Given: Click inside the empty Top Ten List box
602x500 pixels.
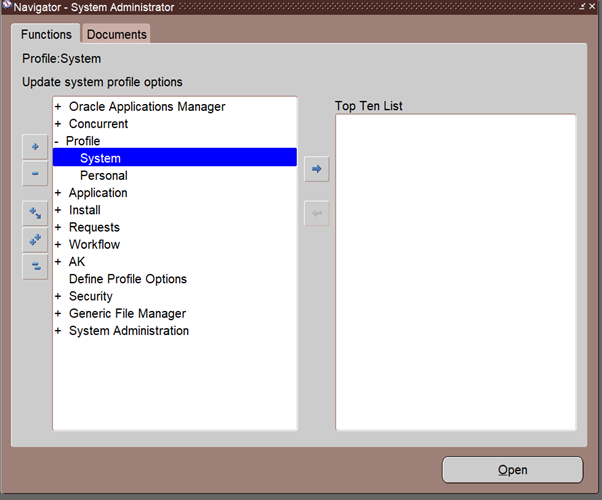Looking at the screenshot, I should tap(455, 270).
